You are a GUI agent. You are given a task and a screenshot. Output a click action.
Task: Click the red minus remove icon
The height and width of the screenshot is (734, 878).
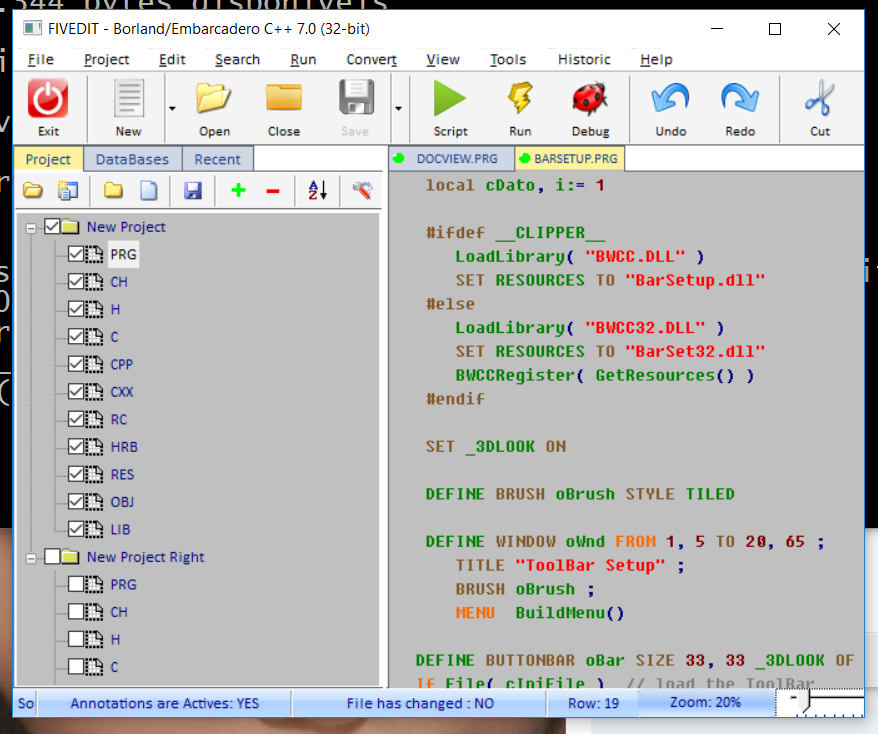[273, 190]
